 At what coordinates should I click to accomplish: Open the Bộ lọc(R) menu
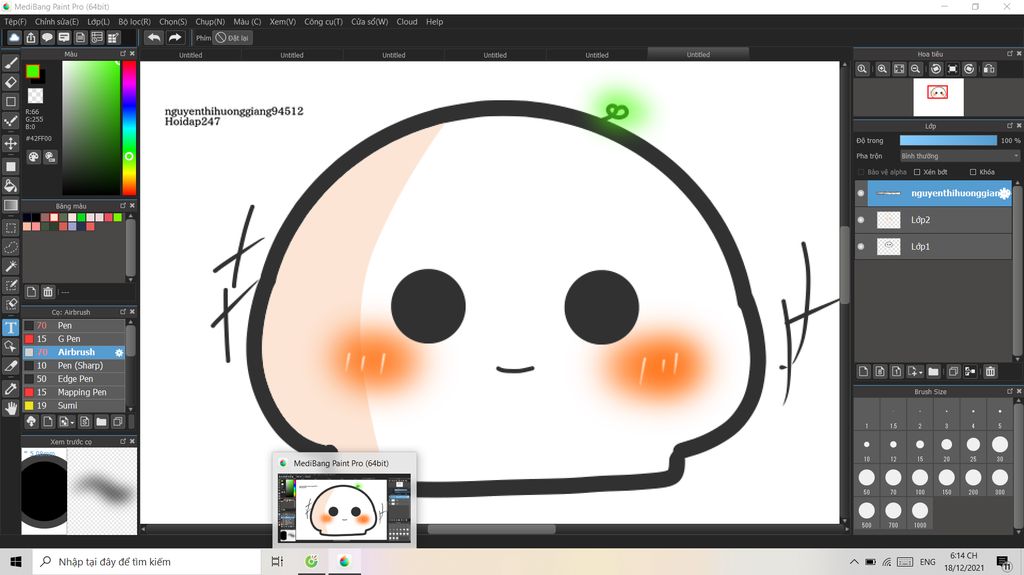135,22
